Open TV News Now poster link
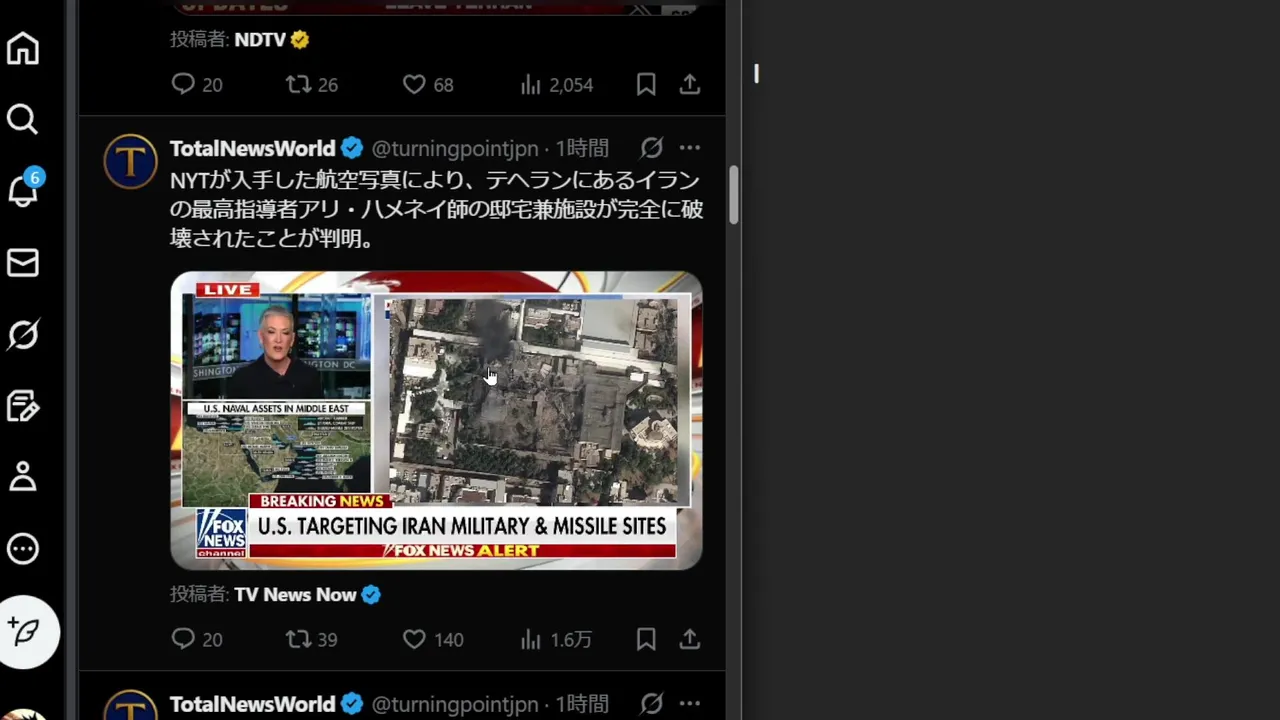Image resolution: width=1280 pixels, height=720 pixels. [x=295, y=594]
